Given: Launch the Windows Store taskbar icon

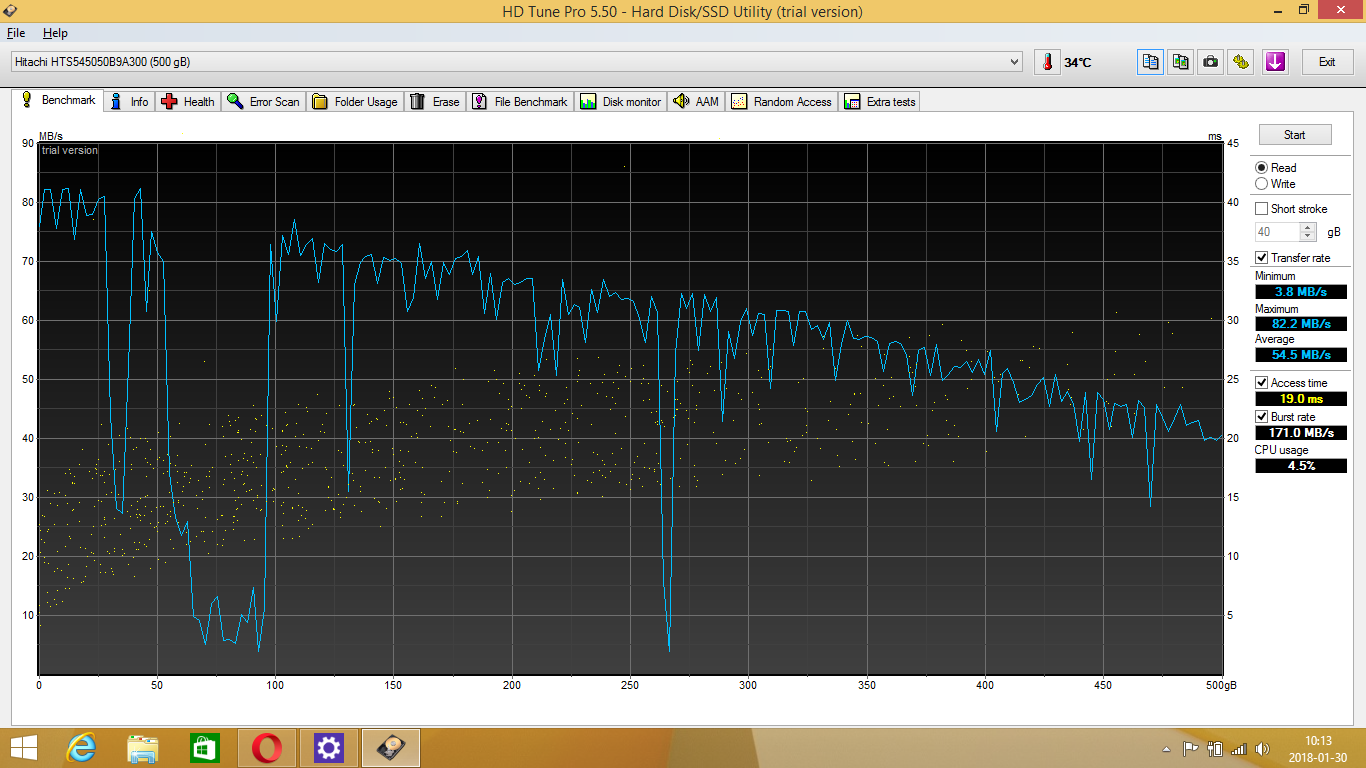Looking at the screenshot, I should (205, 747).
